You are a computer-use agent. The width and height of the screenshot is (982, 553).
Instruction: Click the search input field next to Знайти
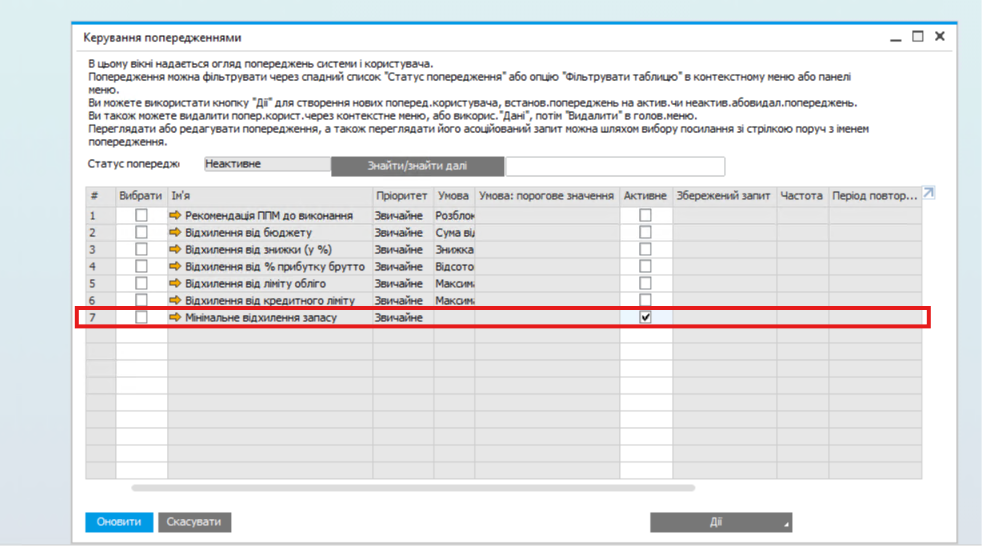point(615,166)
